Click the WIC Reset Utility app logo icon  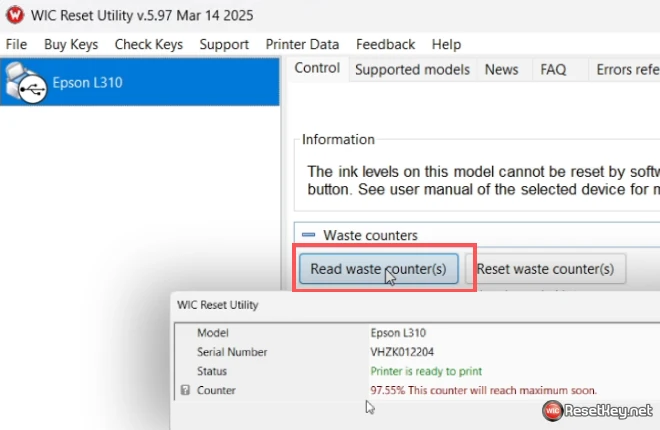click(15, 15)
